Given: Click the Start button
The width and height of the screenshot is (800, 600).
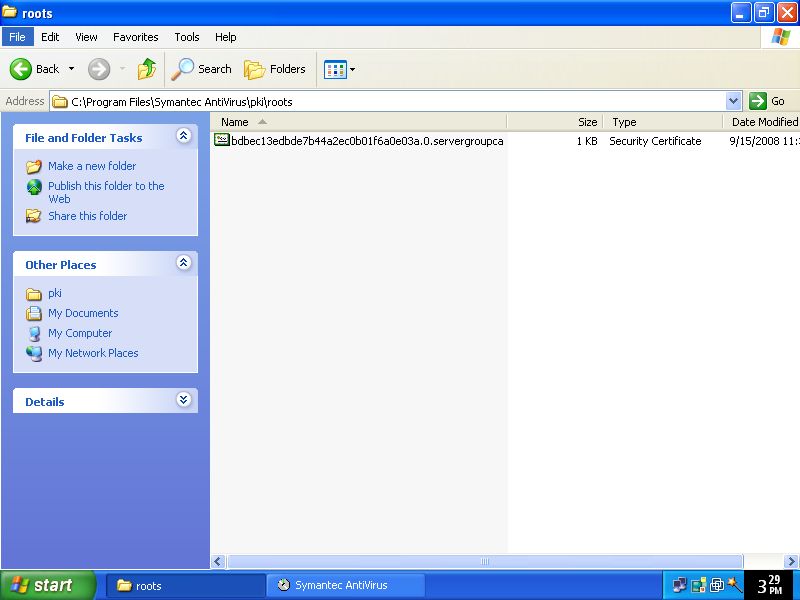Looking at the screenshot, I should point(48,585).
